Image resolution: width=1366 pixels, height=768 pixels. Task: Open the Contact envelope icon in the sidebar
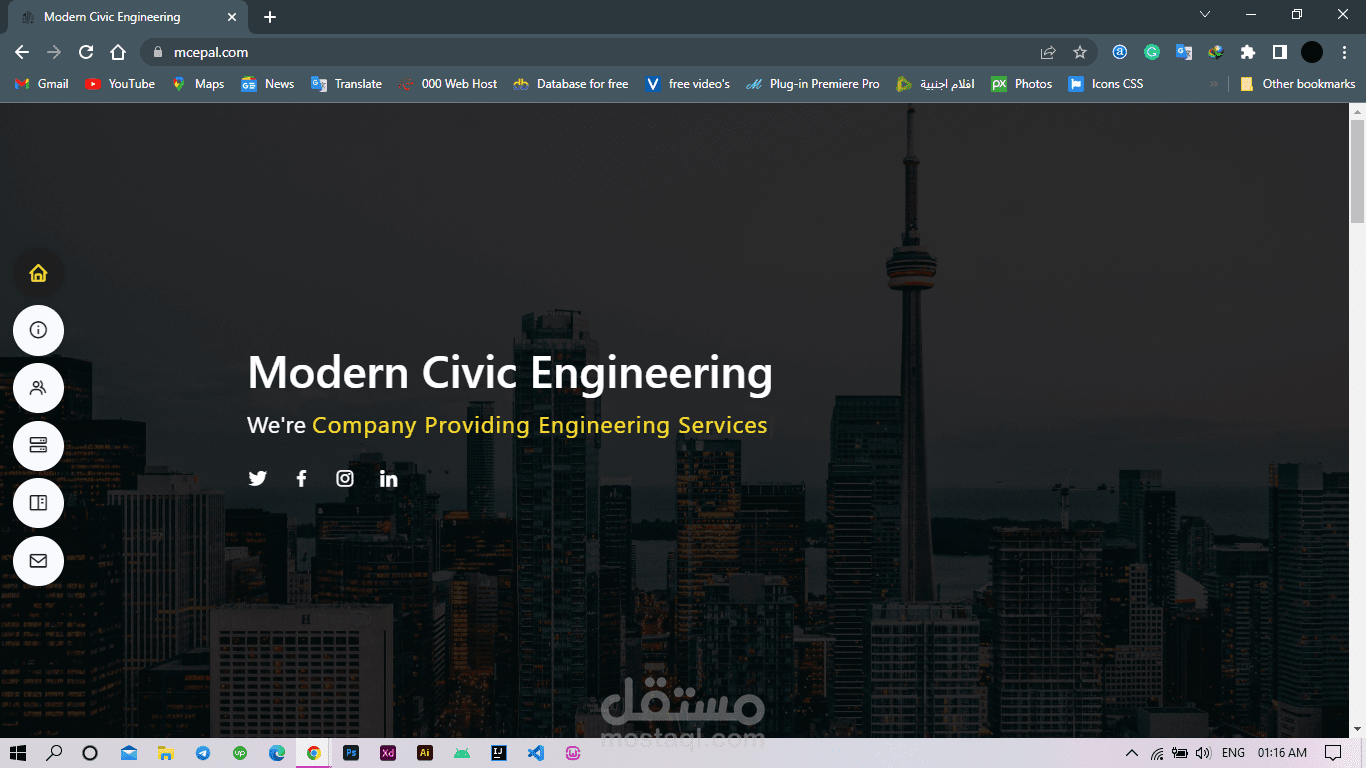pyautogui.click(x=38, y=561)
